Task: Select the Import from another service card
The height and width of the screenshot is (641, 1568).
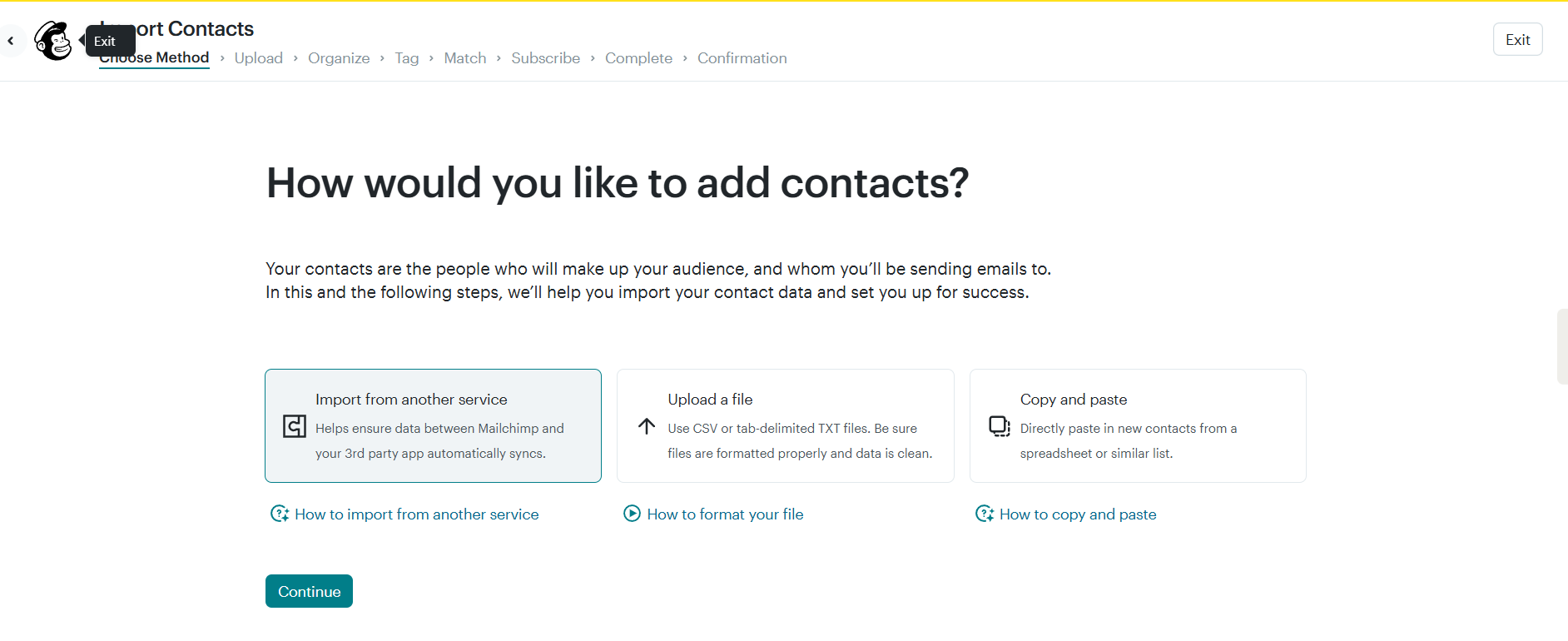Action: pos(433,425)
